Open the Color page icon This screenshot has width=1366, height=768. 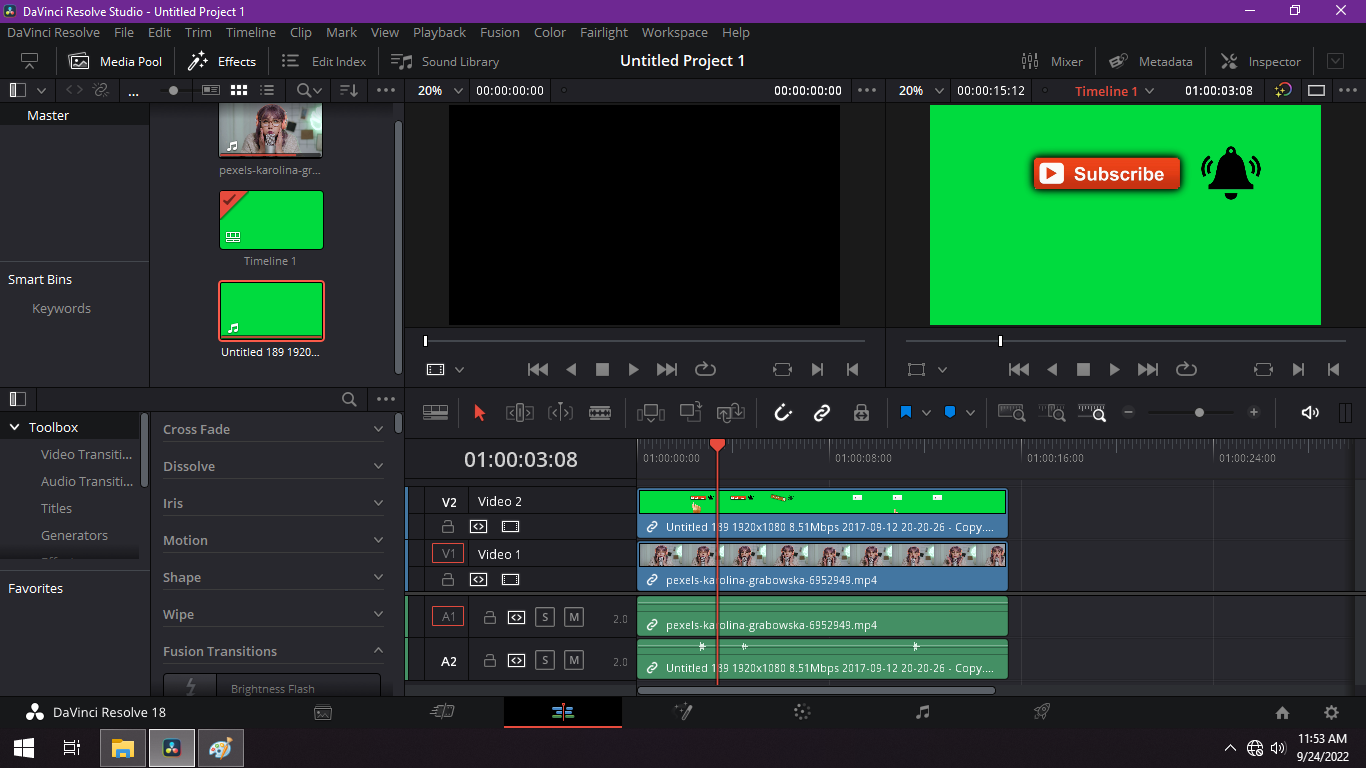(x=802, y=712)
